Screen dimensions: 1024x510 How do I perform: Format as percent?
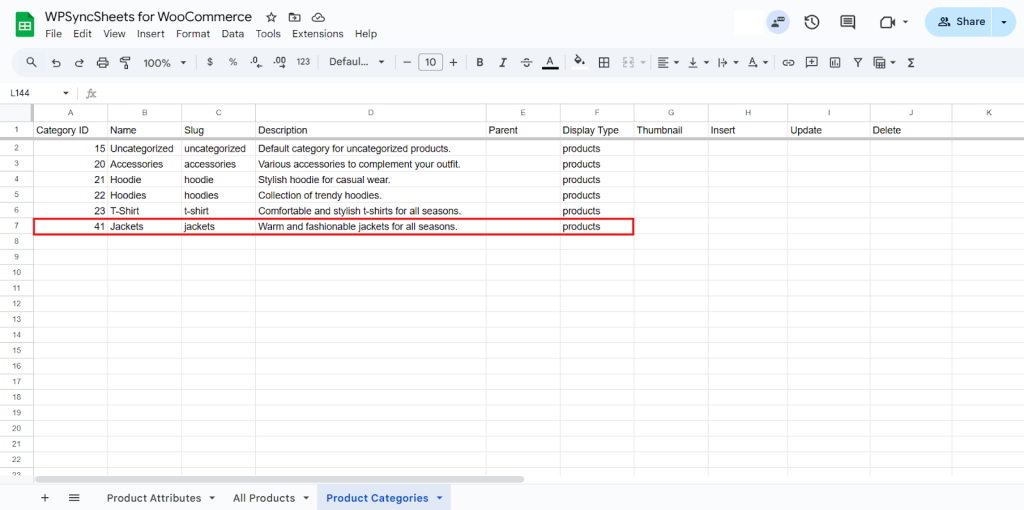tap(232, 62)
